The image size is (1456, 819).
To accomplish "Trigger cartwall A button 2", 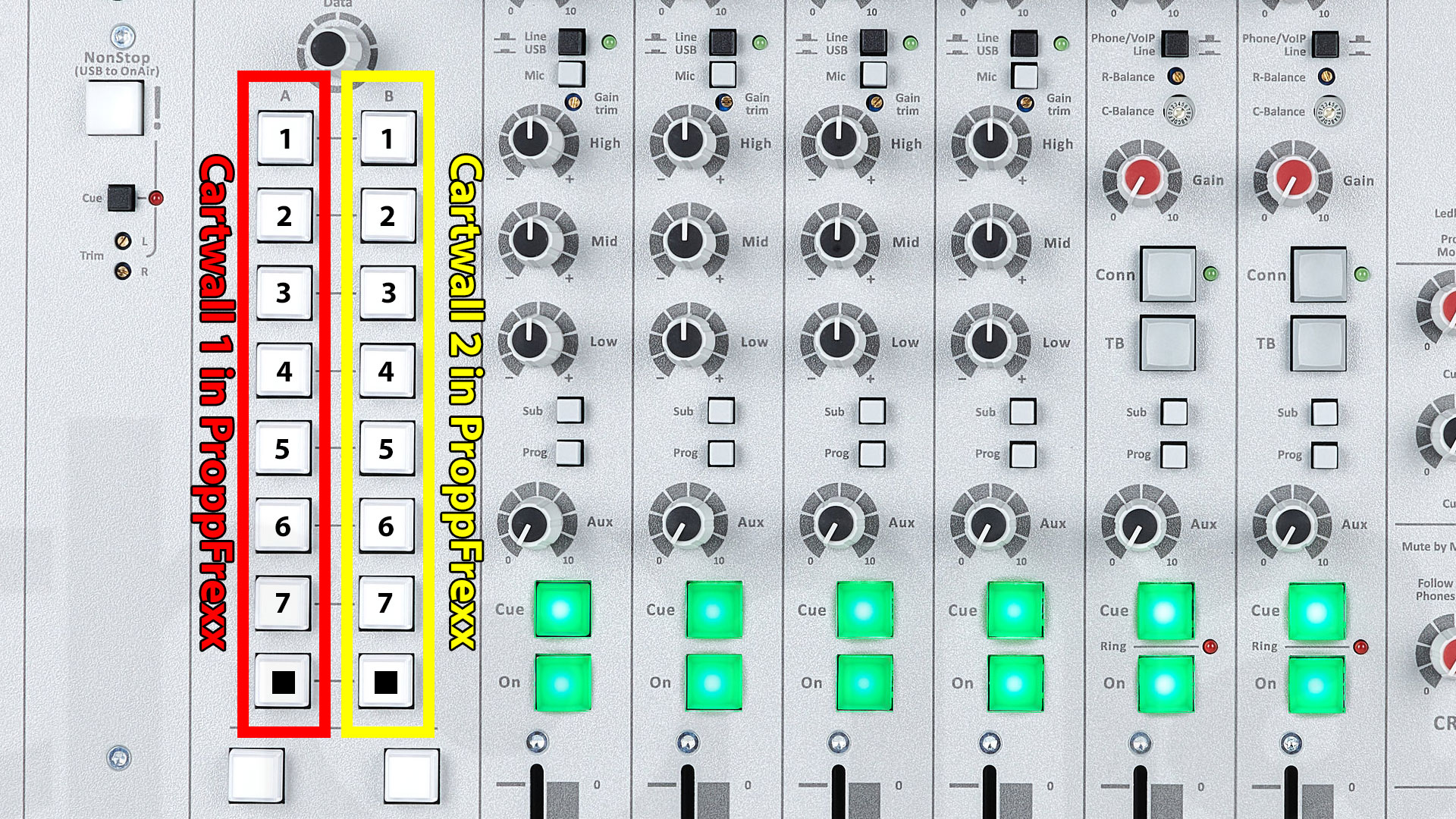I will tap(284, 216).
